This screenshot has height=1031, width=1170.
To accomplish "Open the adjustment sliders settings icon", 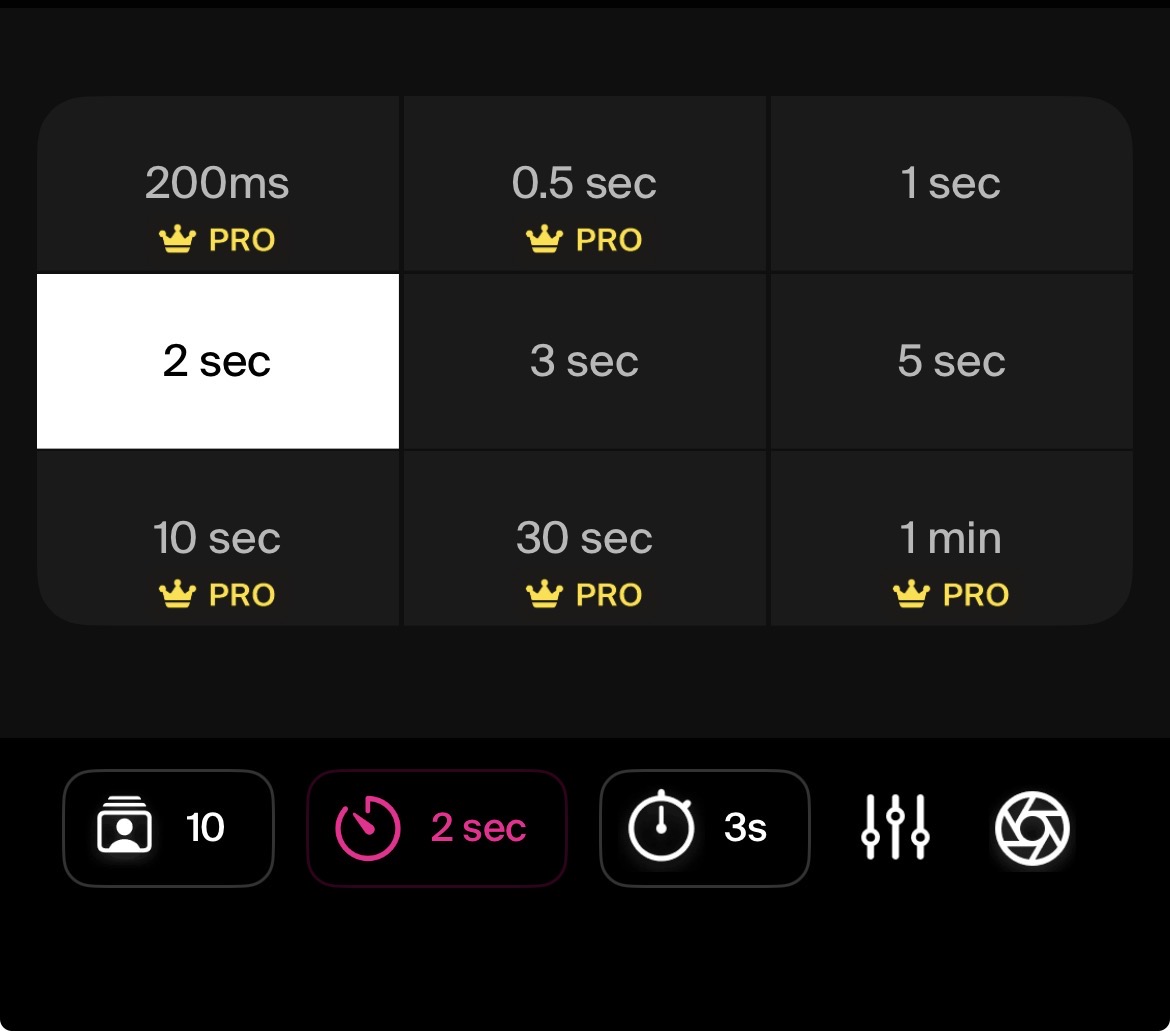I will pyautogui.click(x=894, y=827).
